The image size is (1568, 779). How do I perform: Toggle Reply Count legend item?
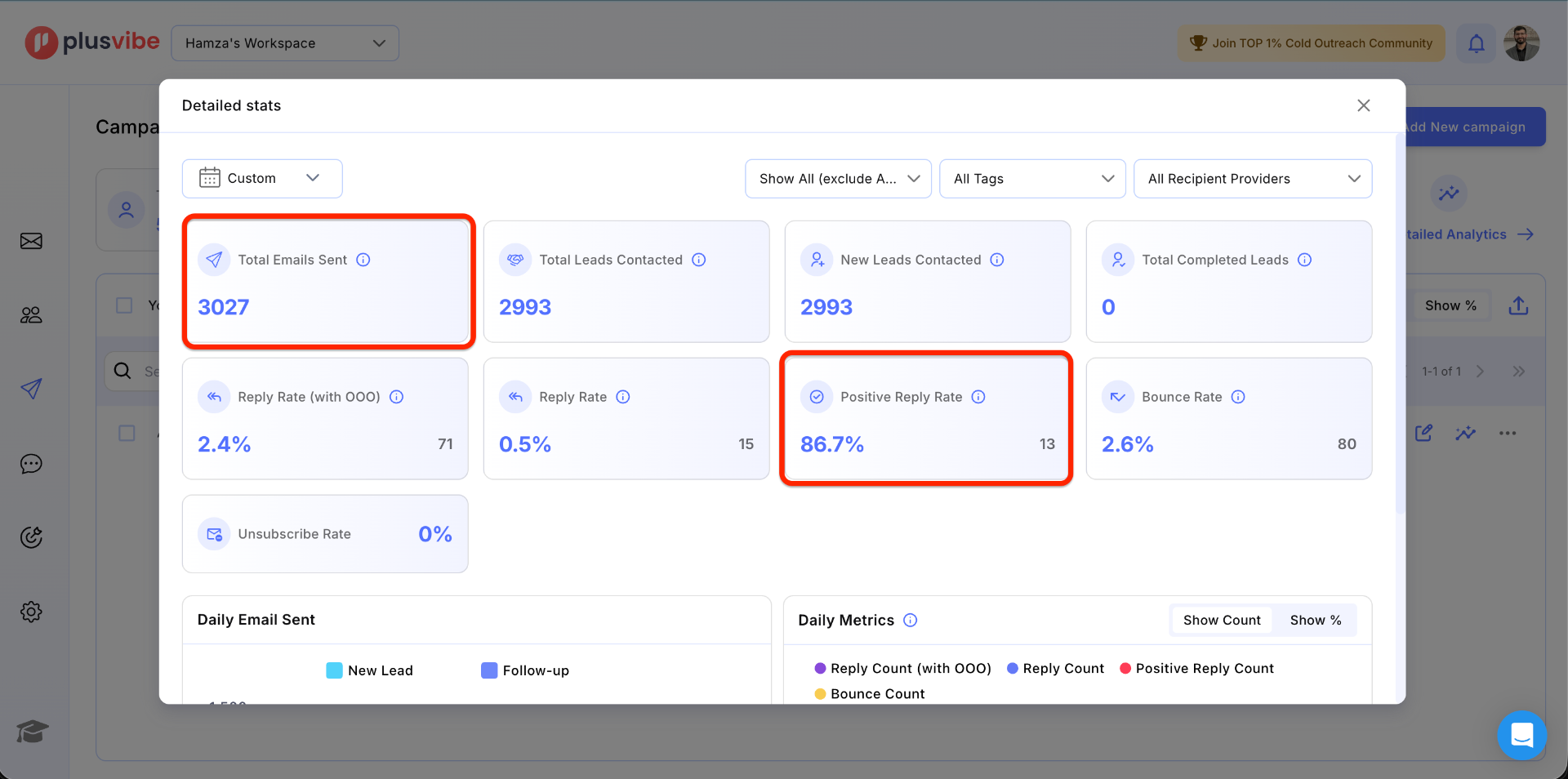(1055, 668)
